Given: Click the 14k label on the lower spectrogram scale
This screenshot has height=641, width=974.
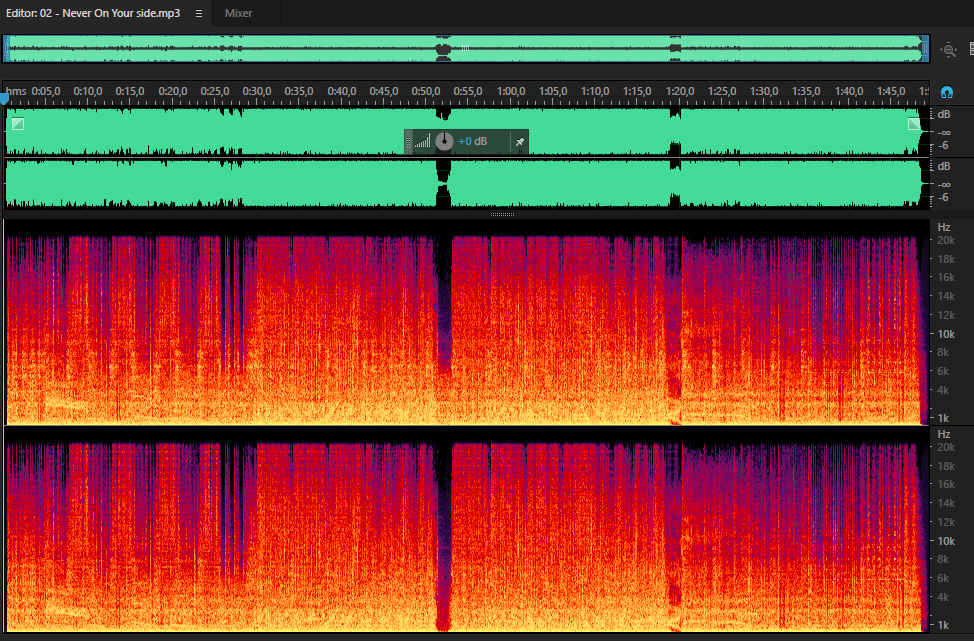Looking at the screenshot, I should (946, 503).
